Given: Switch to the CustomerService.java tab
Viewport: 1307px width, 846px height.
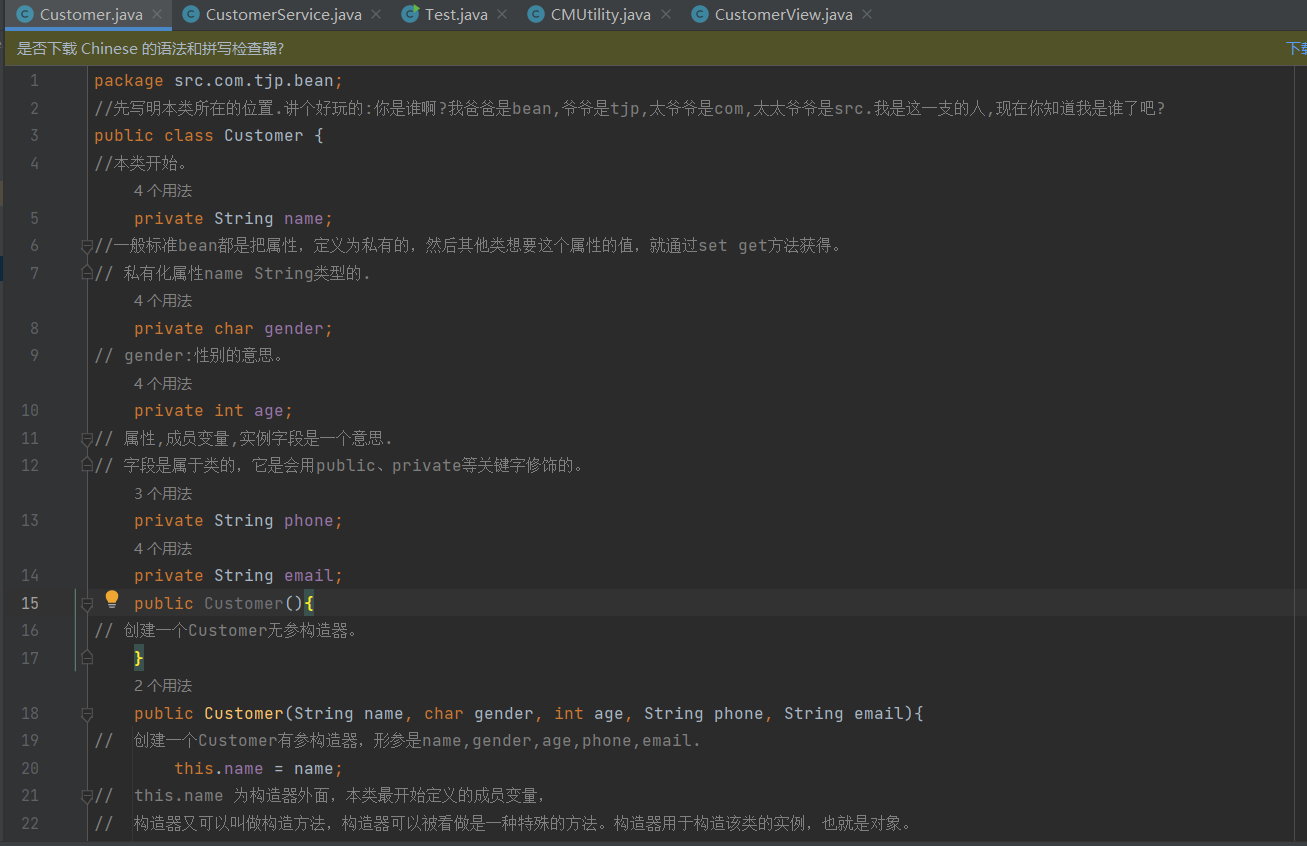Looking at the screenshot, I should [x=283, y=14].
